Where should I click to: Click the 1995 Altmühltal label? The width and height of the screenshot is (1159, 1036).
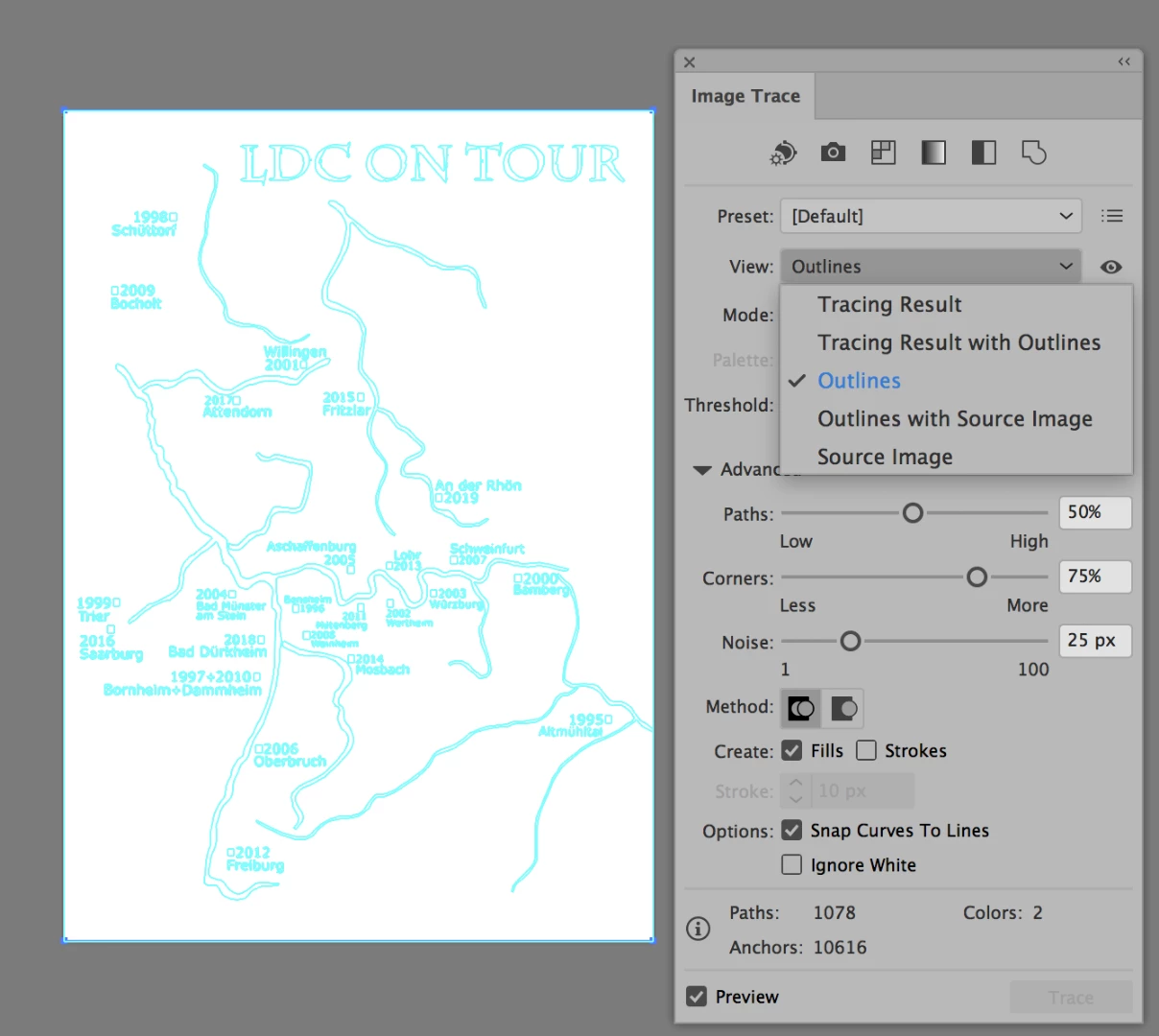point(576,725)
